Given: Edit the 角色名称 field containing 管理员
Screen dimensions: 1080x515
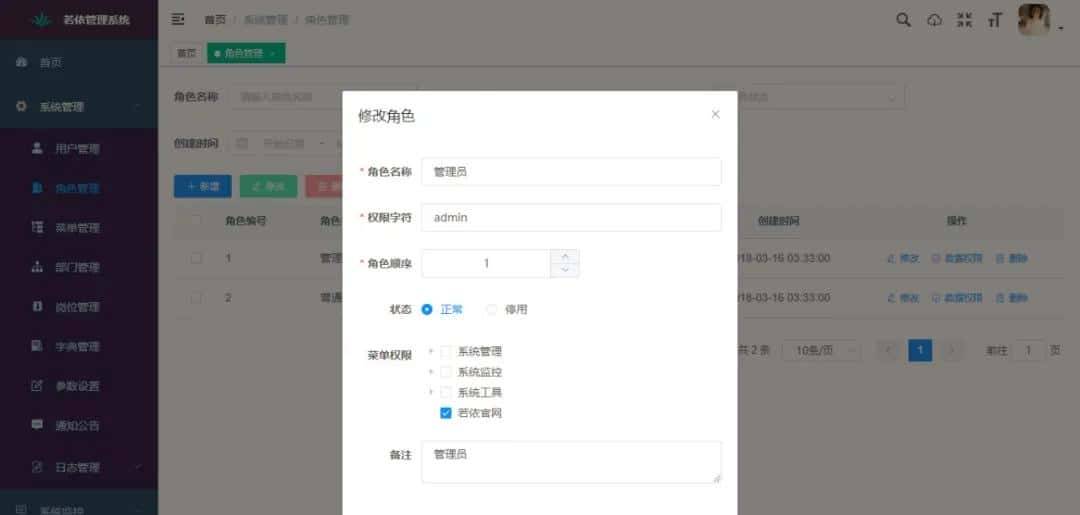Looking at the screenshot, I should pos(571,171).
